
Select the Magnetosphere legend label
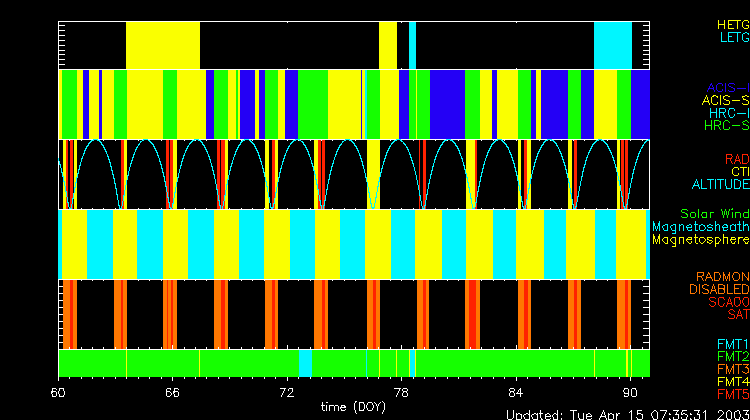pyautogui.click(x=700, y=240)
